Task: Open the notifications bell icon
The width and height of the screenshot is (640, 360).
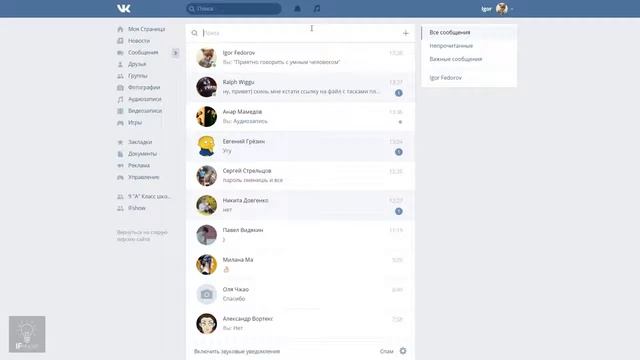Action: coord(298,9)
